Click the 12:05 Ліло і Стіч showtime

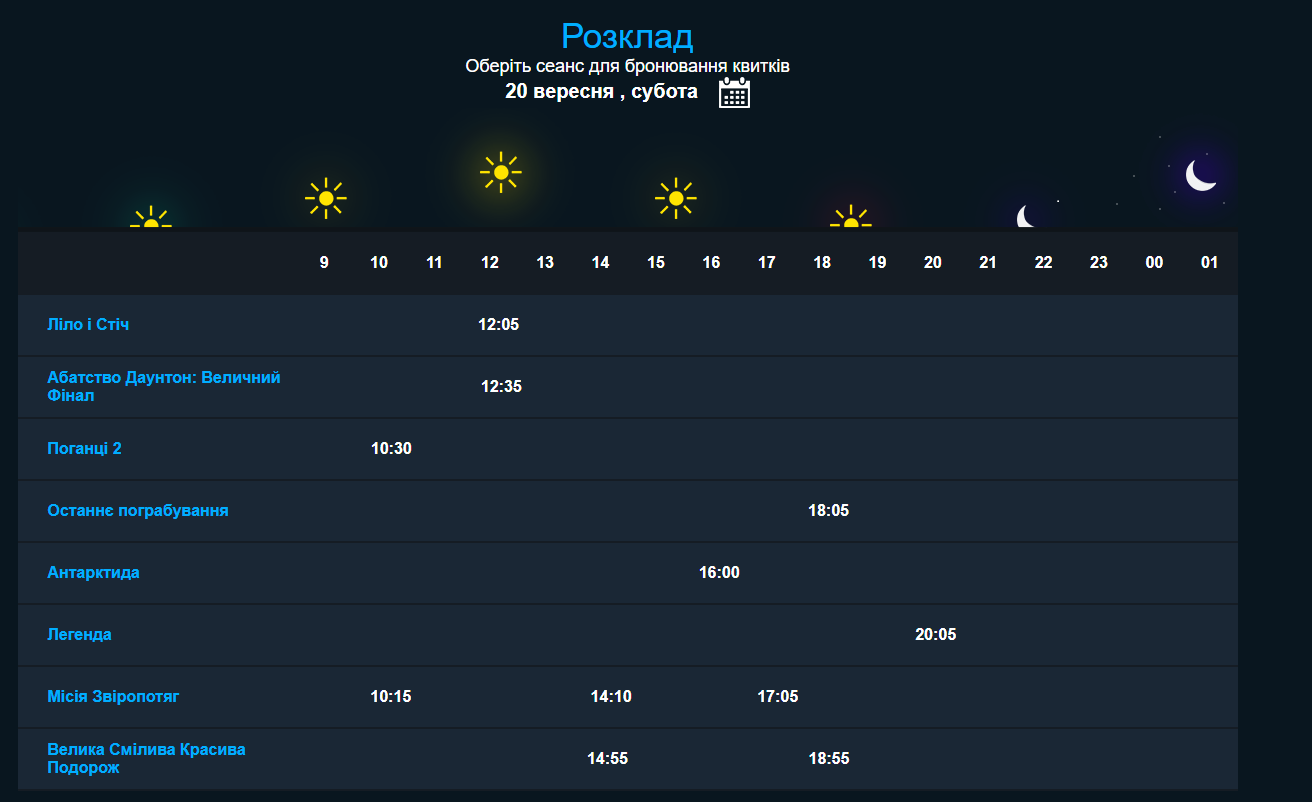[499, 325]
